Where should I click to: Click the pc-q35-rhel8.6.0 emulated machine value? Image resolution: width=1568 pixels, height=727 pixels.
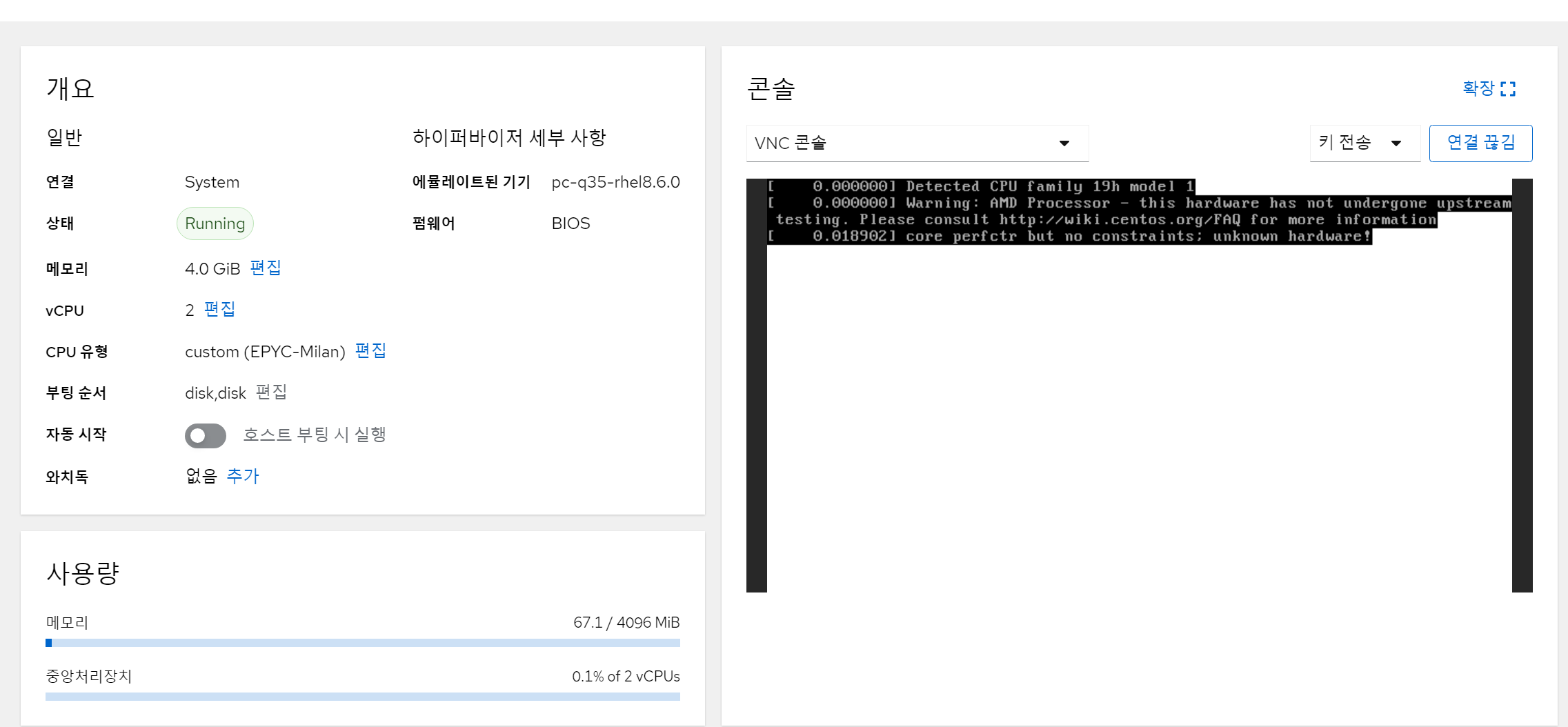(616, 182)
